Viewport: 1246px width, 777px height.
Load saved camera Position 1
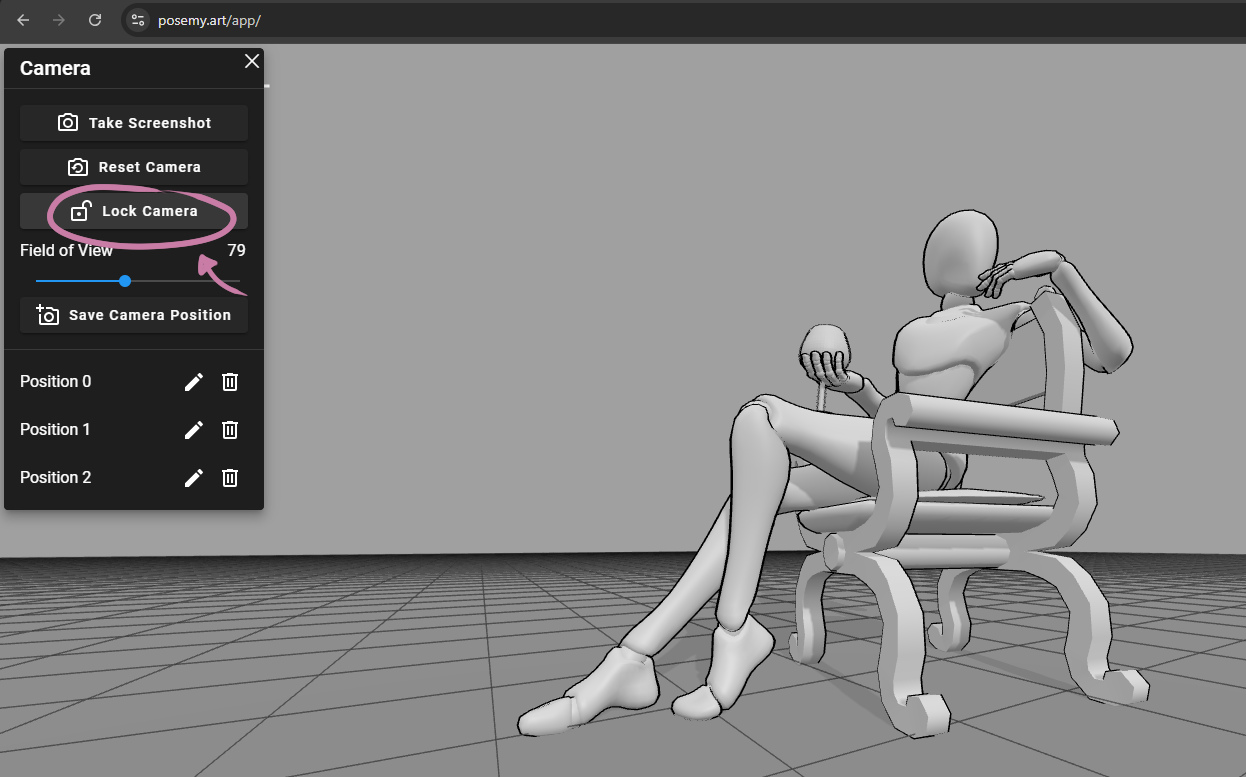(55, 430)
